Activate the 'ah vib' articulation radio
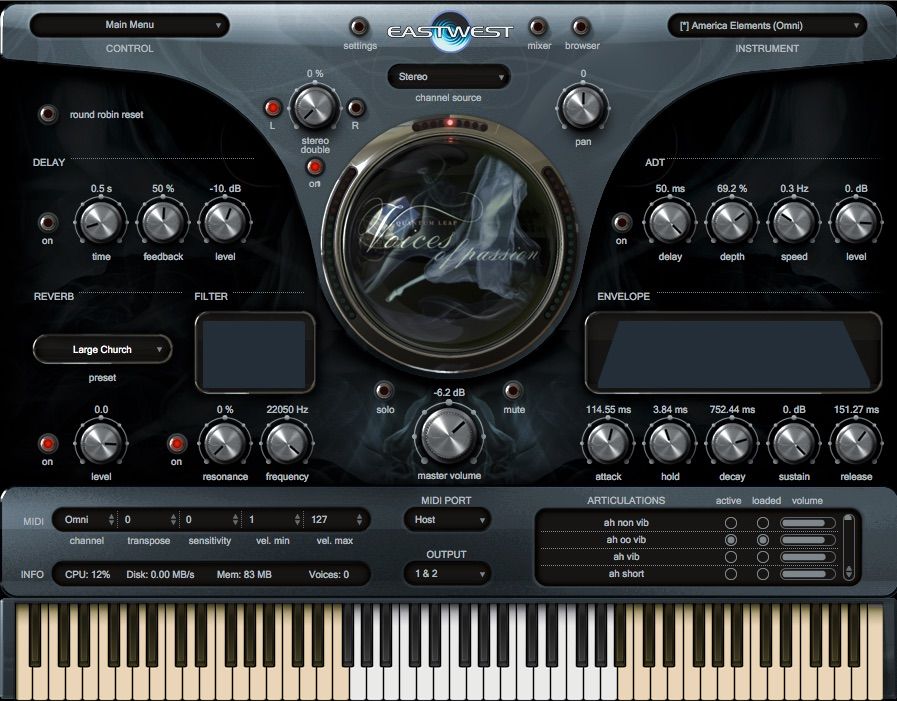The height and width of the screenshot is (701, 897). pos(731,557)
